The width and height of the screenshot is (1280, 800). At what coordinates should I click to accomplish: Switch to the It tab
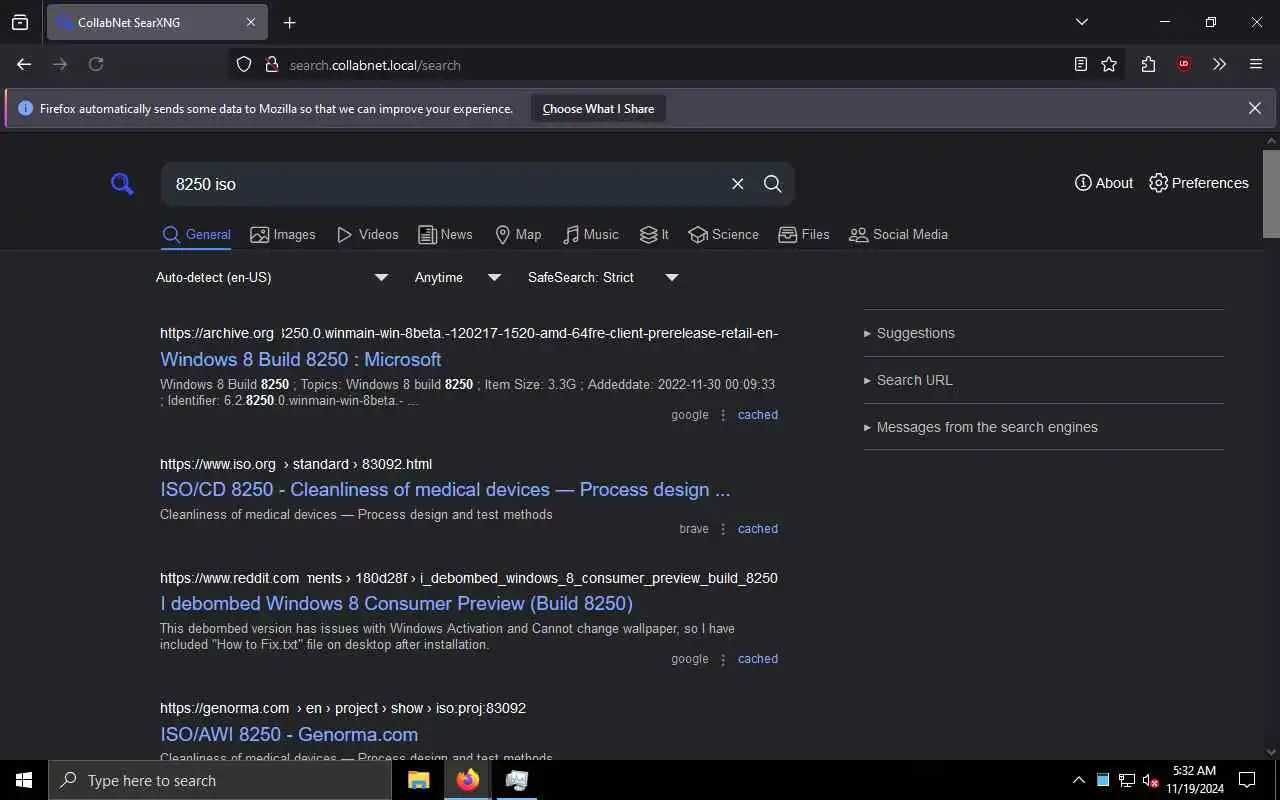tap(654, 234)
